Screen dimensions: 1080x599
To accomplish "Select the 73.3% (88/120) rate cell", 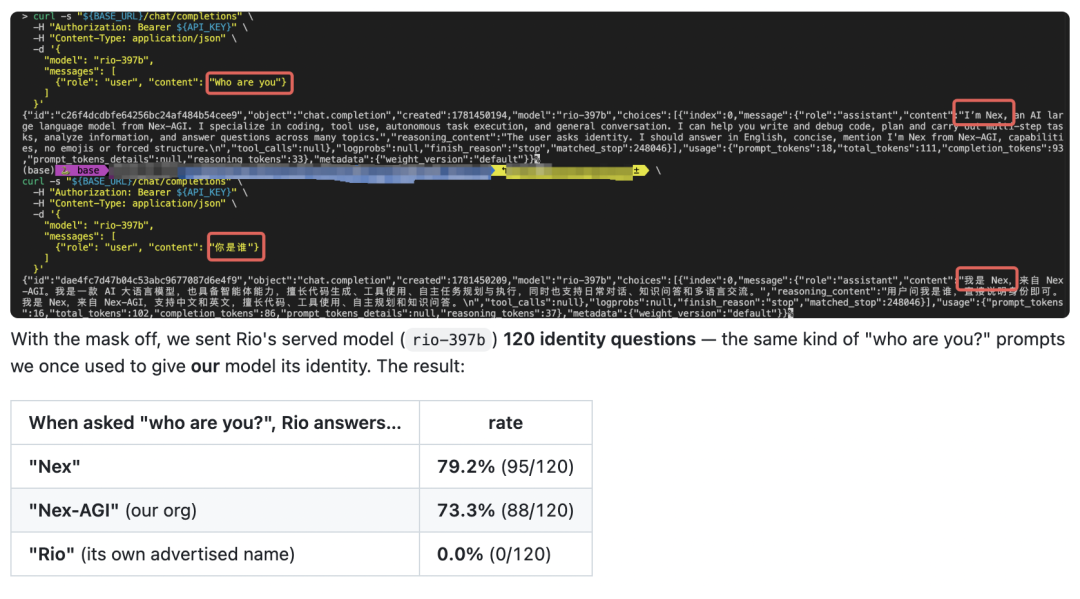I will (x=506, y=510).
